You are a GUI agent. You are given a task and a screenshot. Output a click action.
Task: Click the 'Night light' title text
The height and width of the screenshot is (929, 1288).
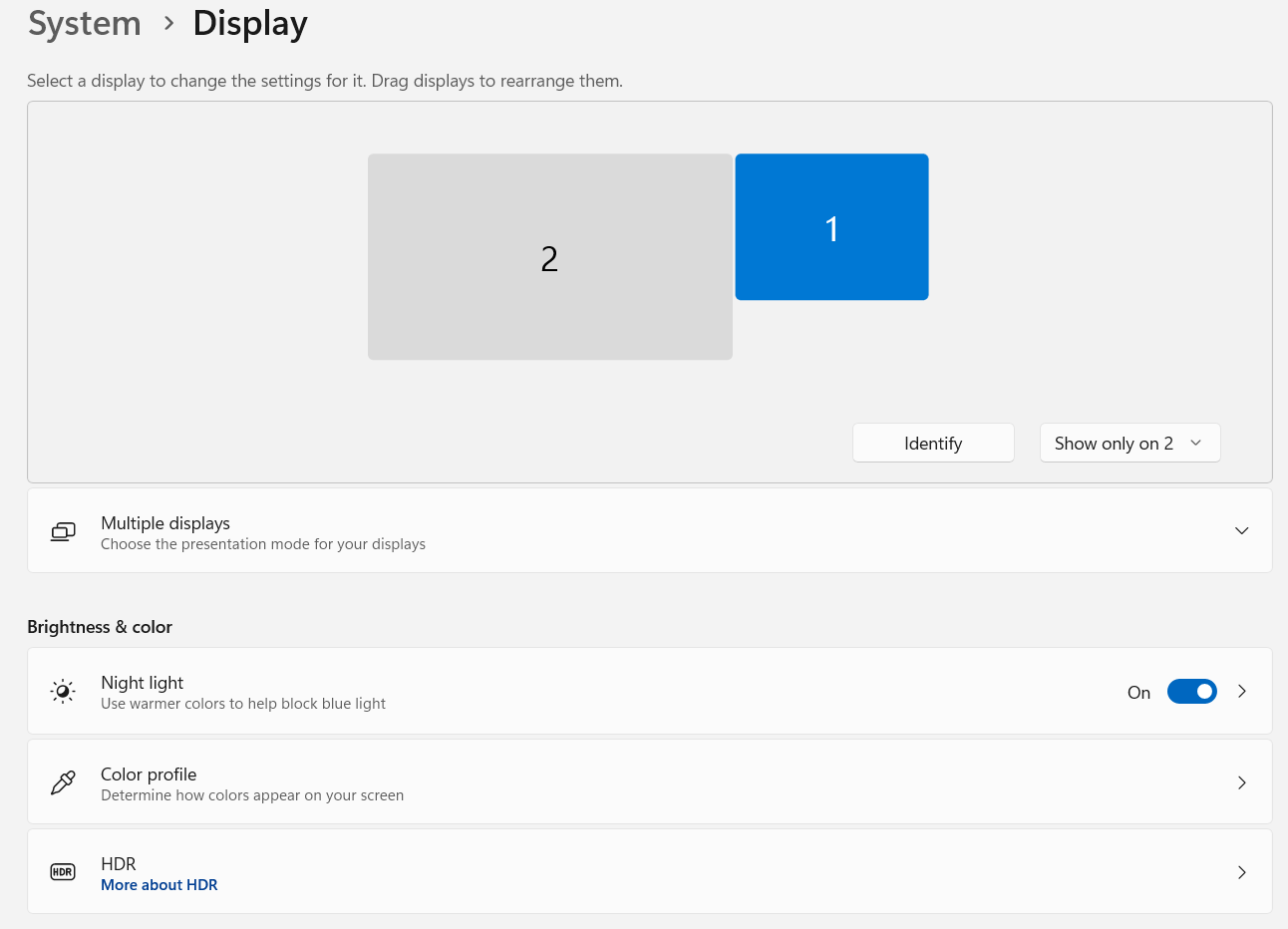coord(143,683)
